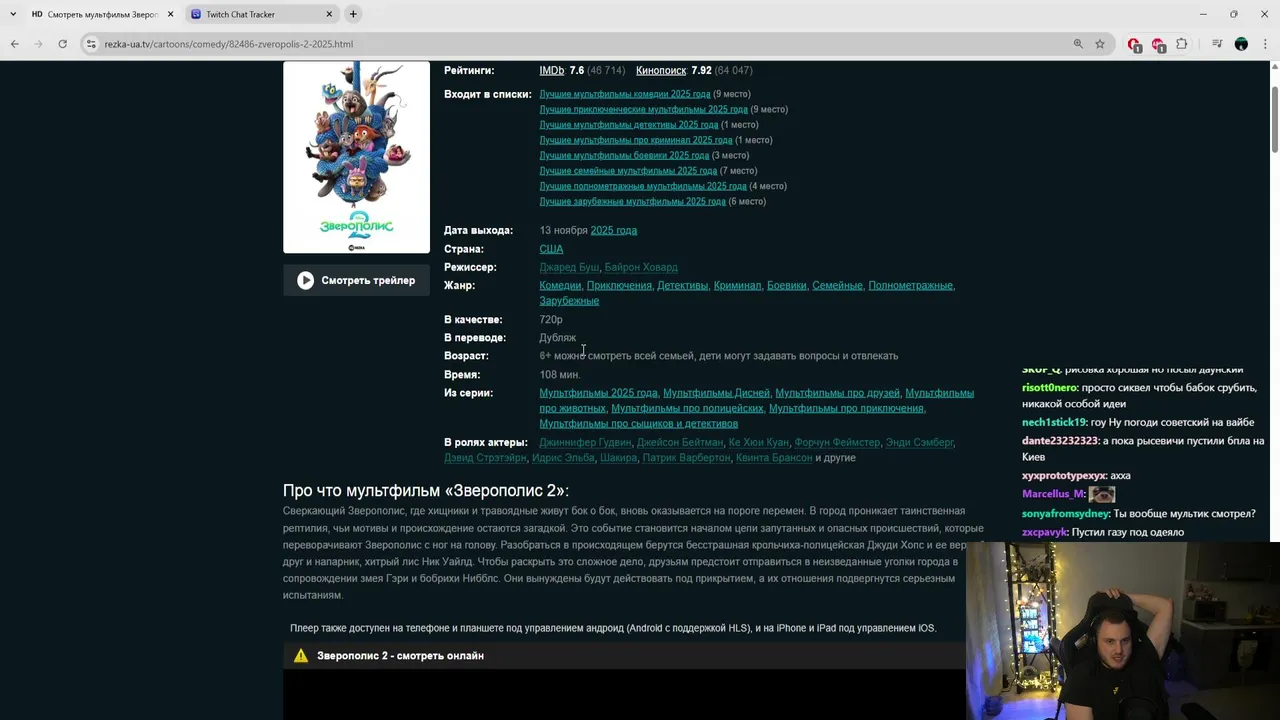Open actor Джиннифер Гудвин link

pos(585,443)
